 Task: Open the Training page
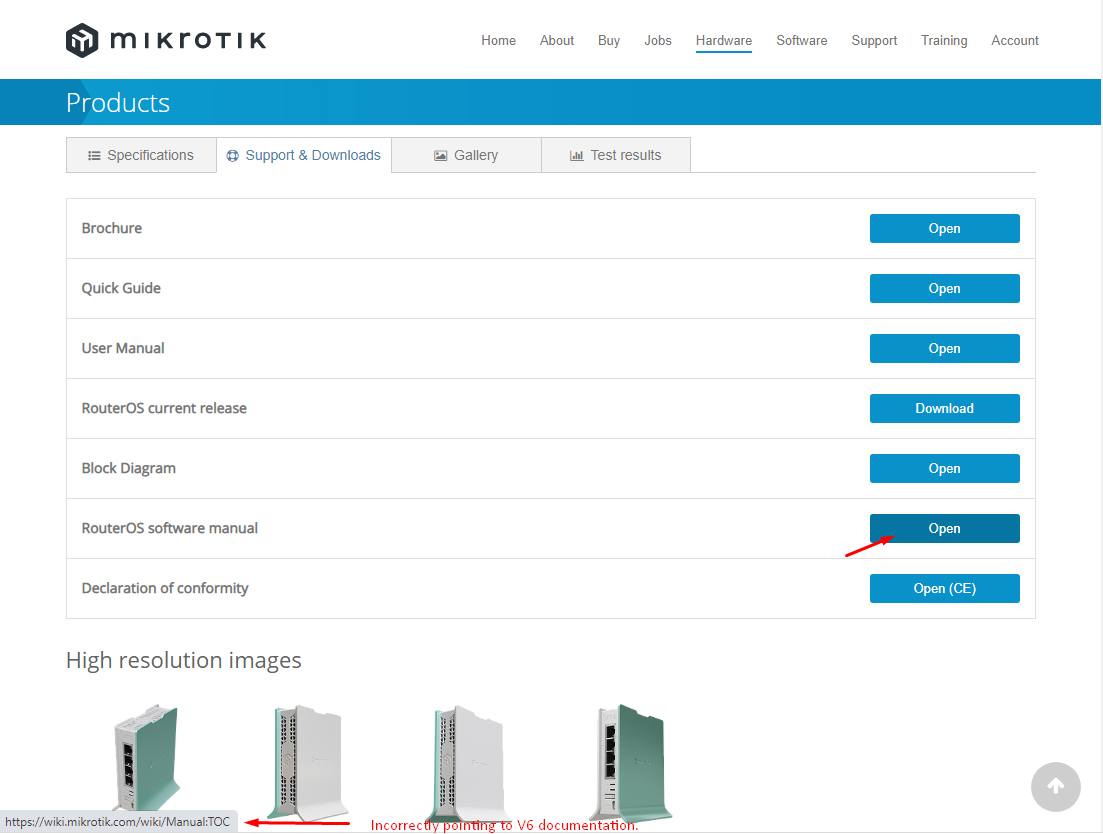click(x=943, y=41)
